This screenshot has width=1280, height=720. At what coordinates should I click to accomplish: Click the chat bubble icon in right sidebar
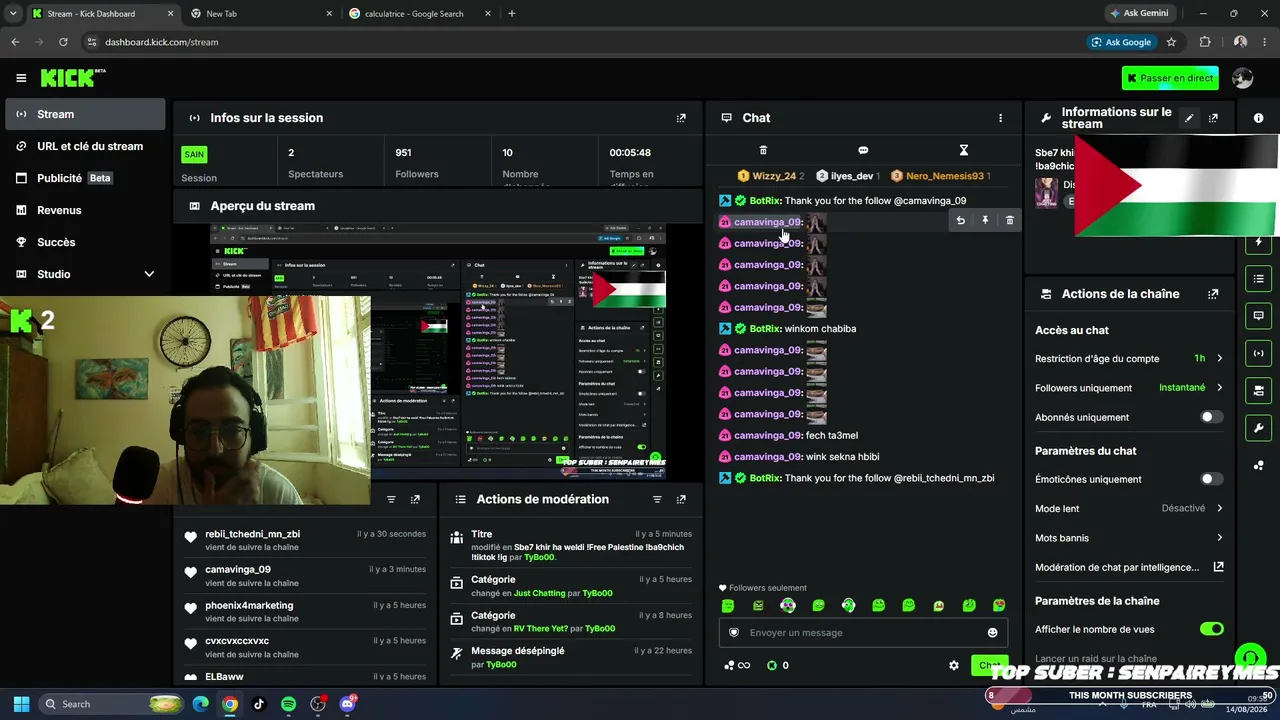click(1258, 316)
